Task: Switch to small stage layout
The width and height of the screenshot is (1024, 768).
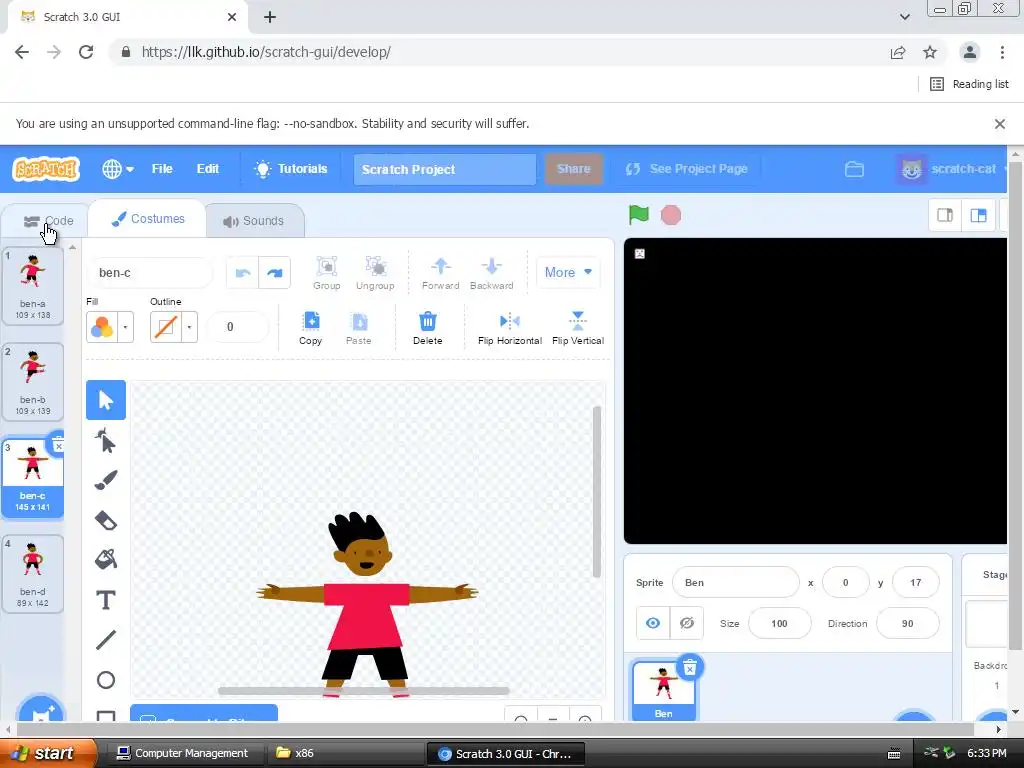Action: (x=945, y=215)
